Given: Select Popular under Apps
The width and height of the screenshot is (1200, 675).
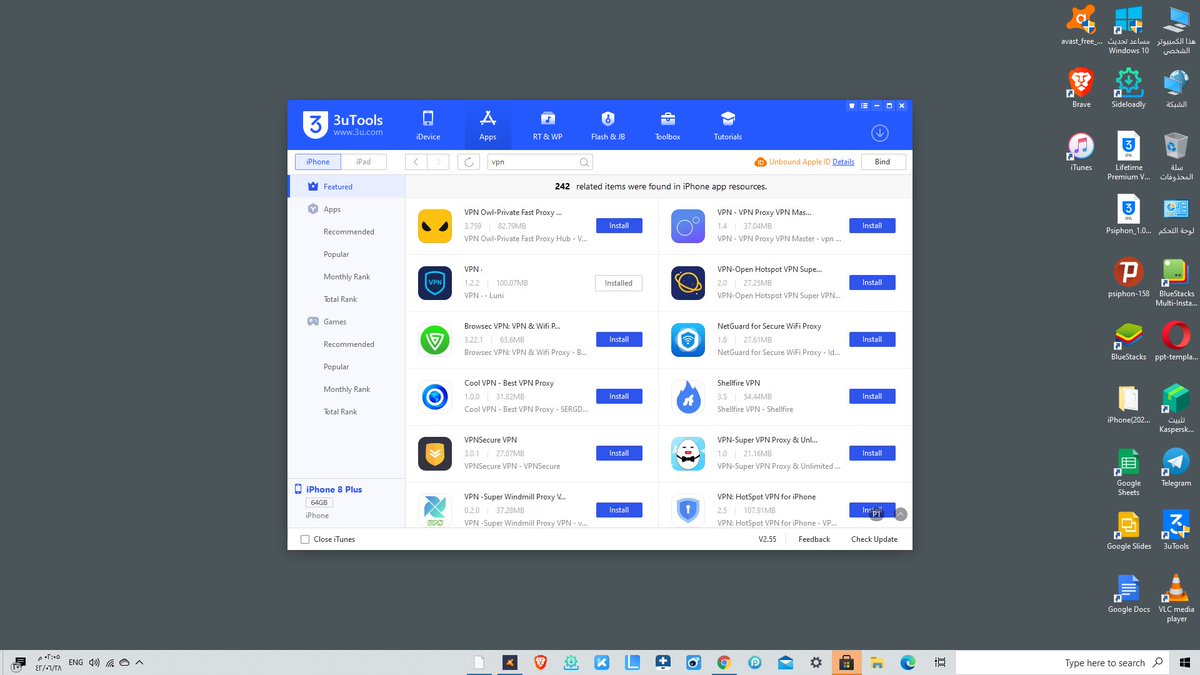Looking at the screenshot, I should [336, 254].
